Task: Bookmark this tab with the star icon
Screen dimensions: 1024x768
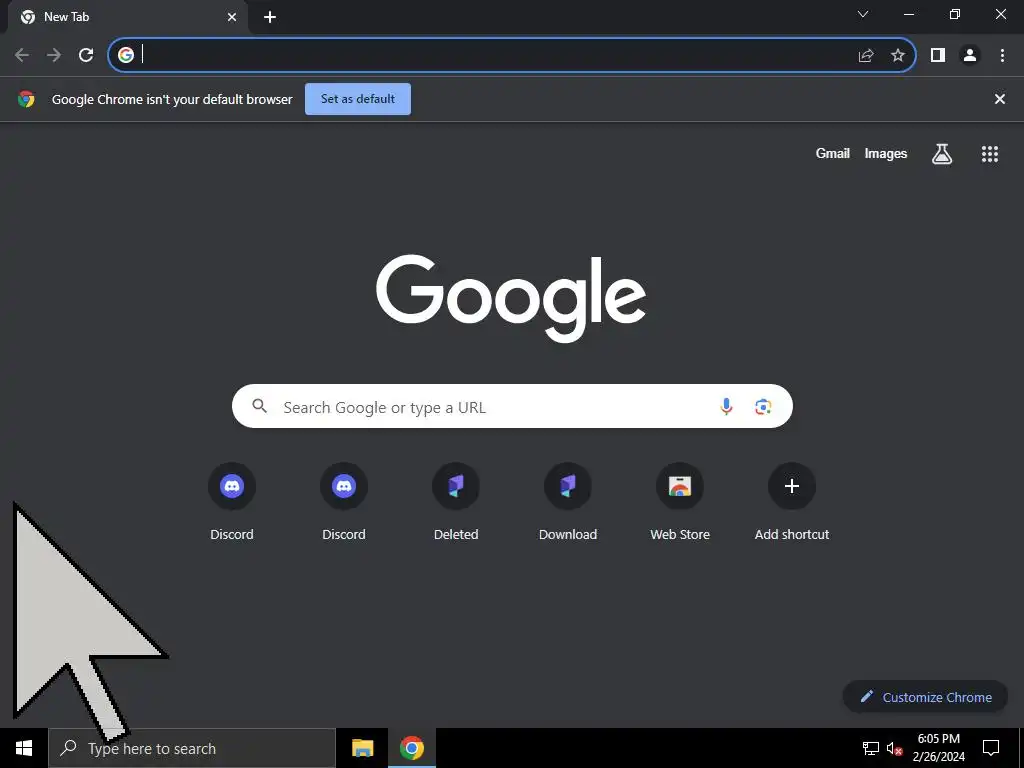Action: (x=898, y=55)
